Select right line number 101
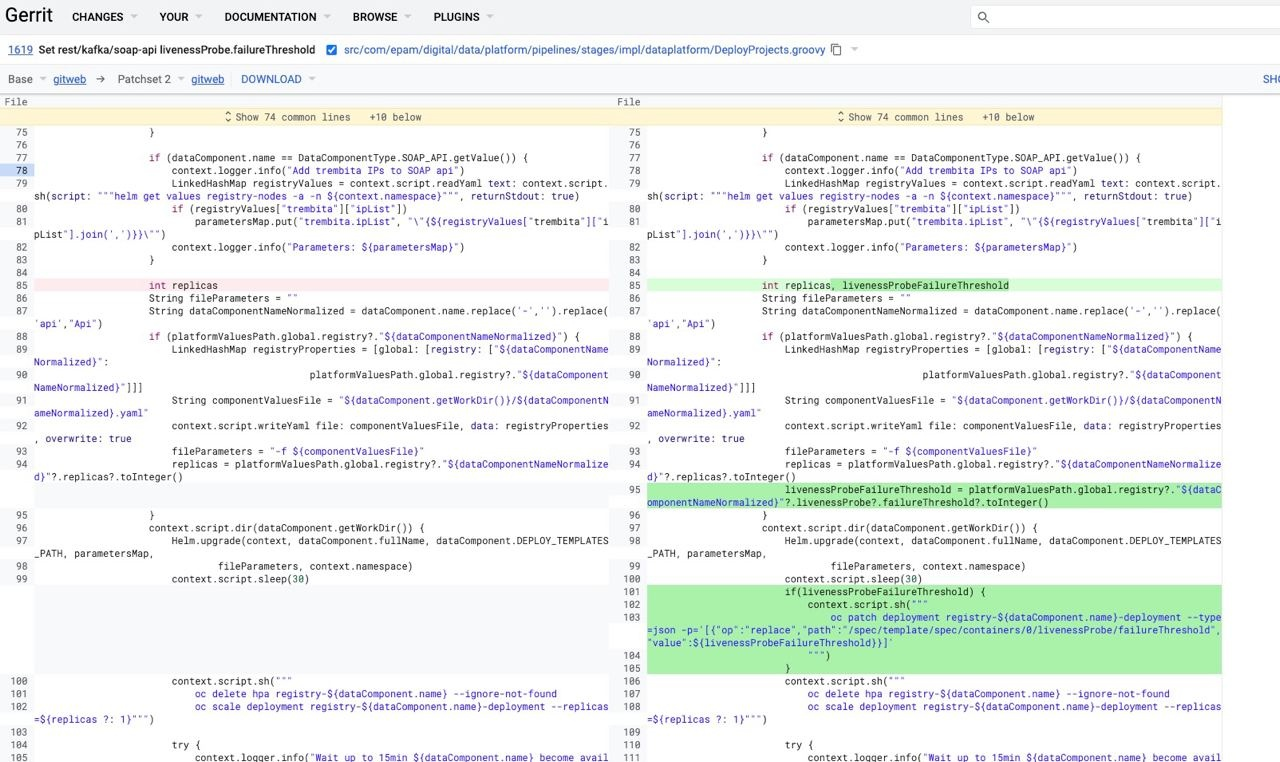Screen dimensions: 1280x762 (x=631, y=592)
